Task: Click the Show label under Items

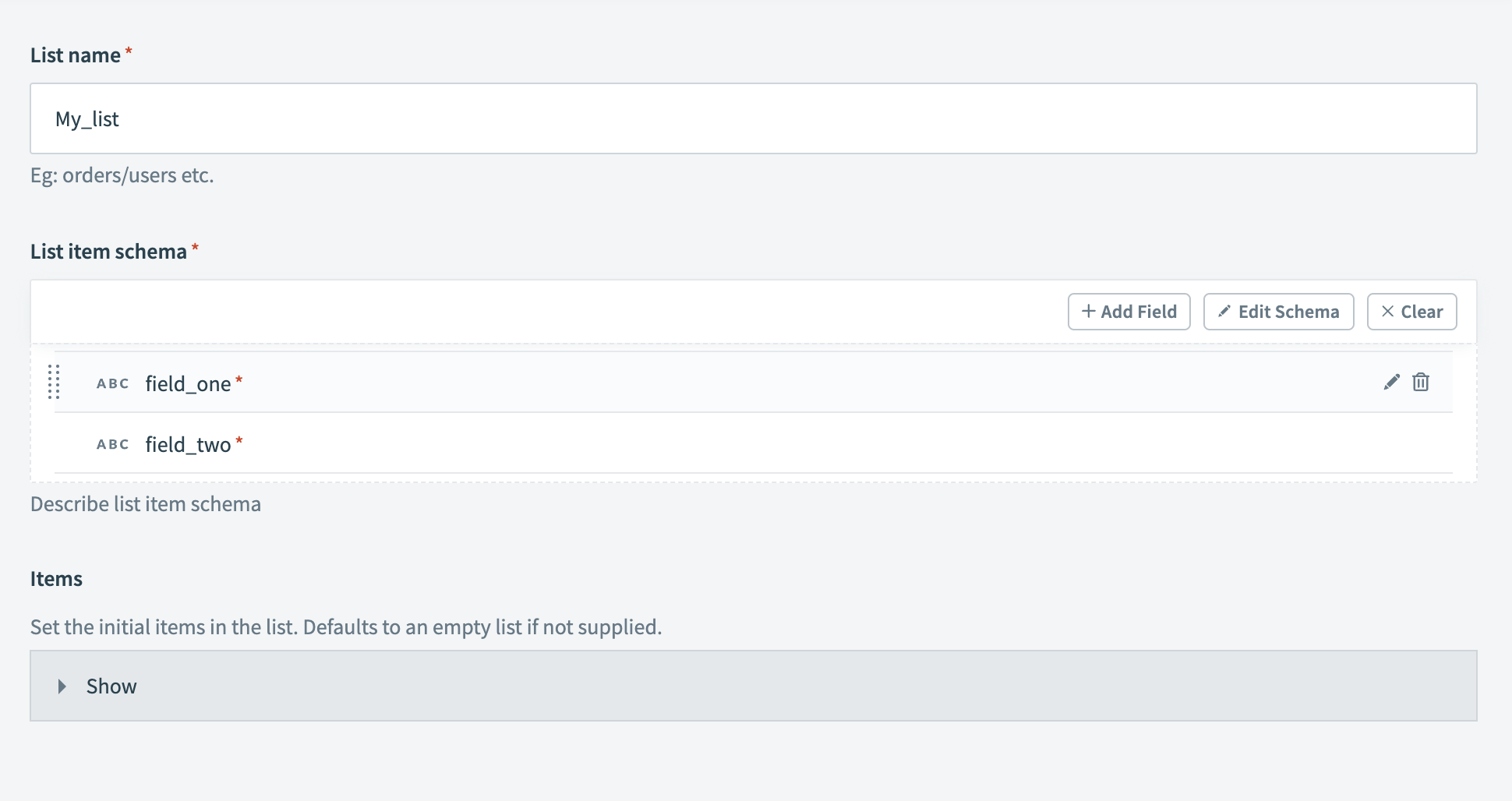Action: [x=111, y=686]
